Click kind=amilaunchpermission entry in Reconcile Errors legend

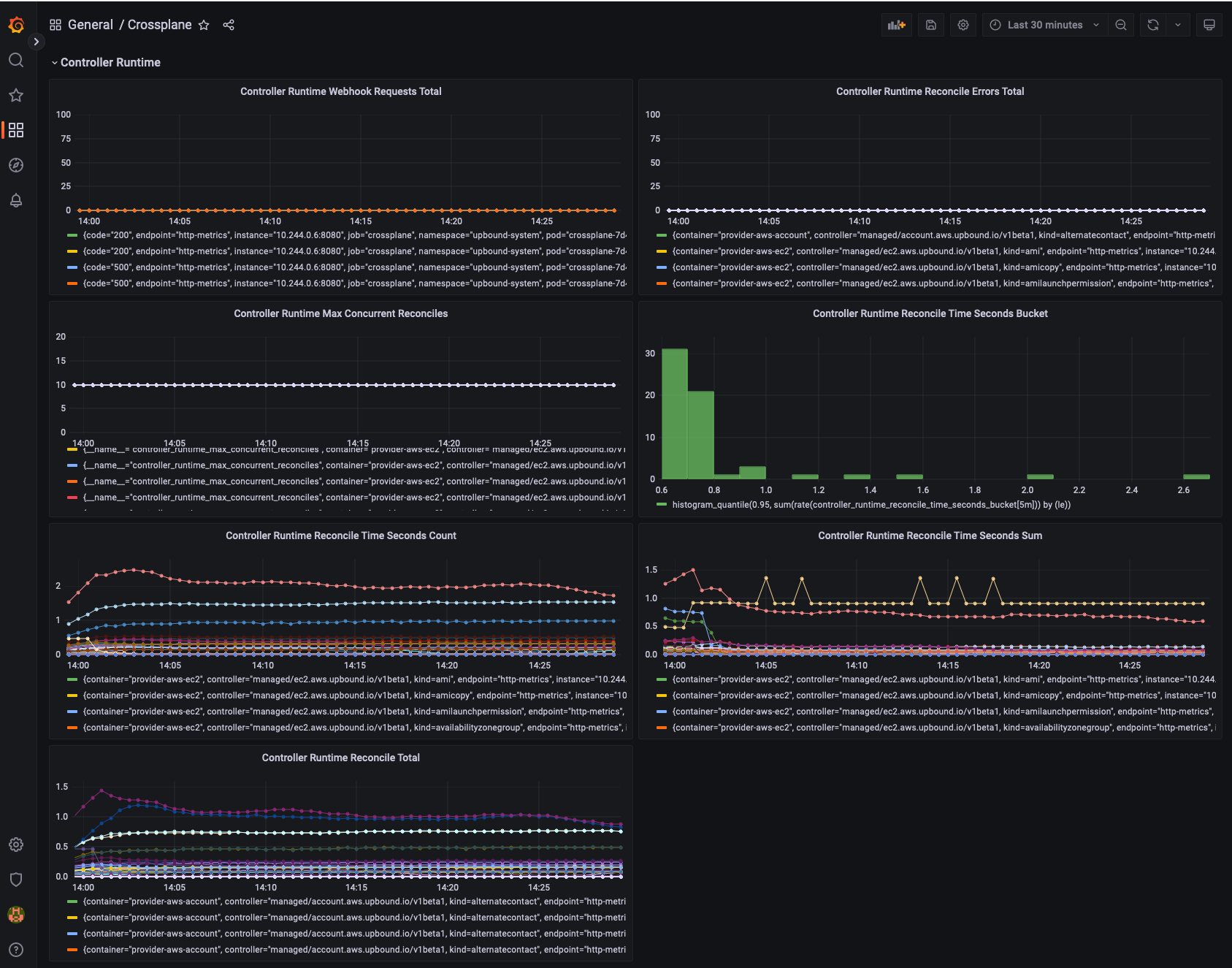(x=944, y=283)
